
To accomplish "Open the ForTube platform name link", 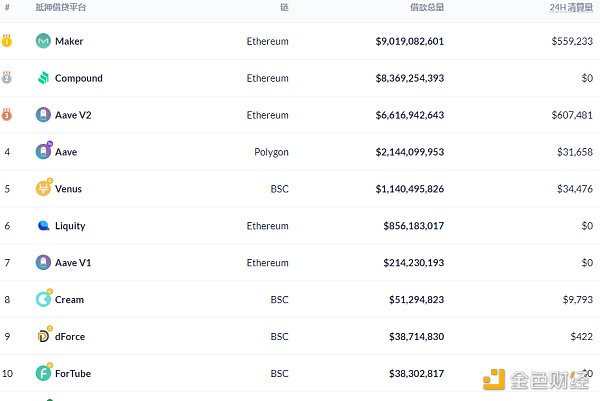I will click(x=72, y=373).
